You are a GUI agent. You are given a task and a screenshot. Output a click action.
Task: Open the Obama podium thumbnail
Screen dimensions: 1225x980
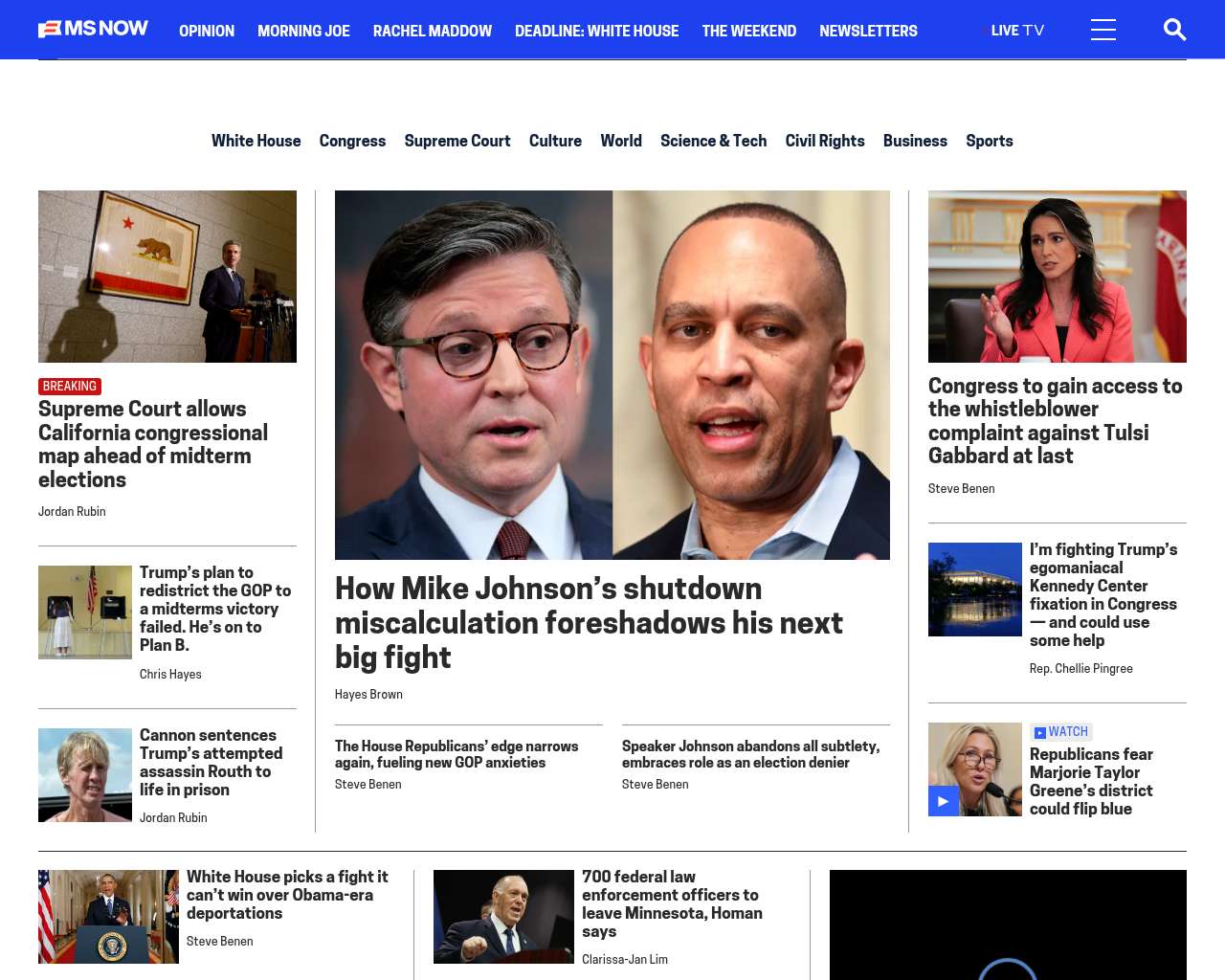[108, 917]
